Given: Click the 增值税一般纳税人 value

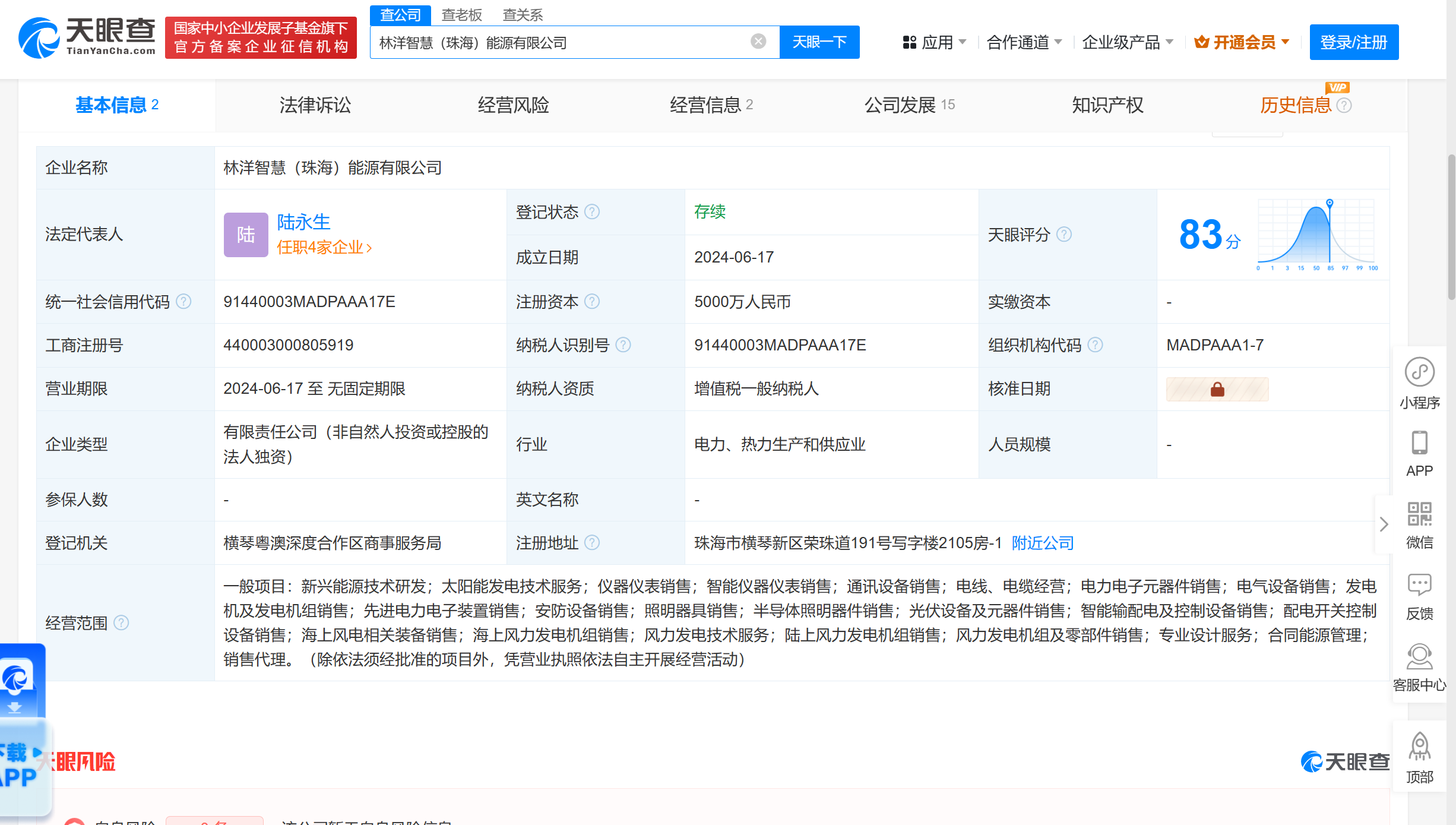Looking at the screenshot, I should (x=757, y=389).
